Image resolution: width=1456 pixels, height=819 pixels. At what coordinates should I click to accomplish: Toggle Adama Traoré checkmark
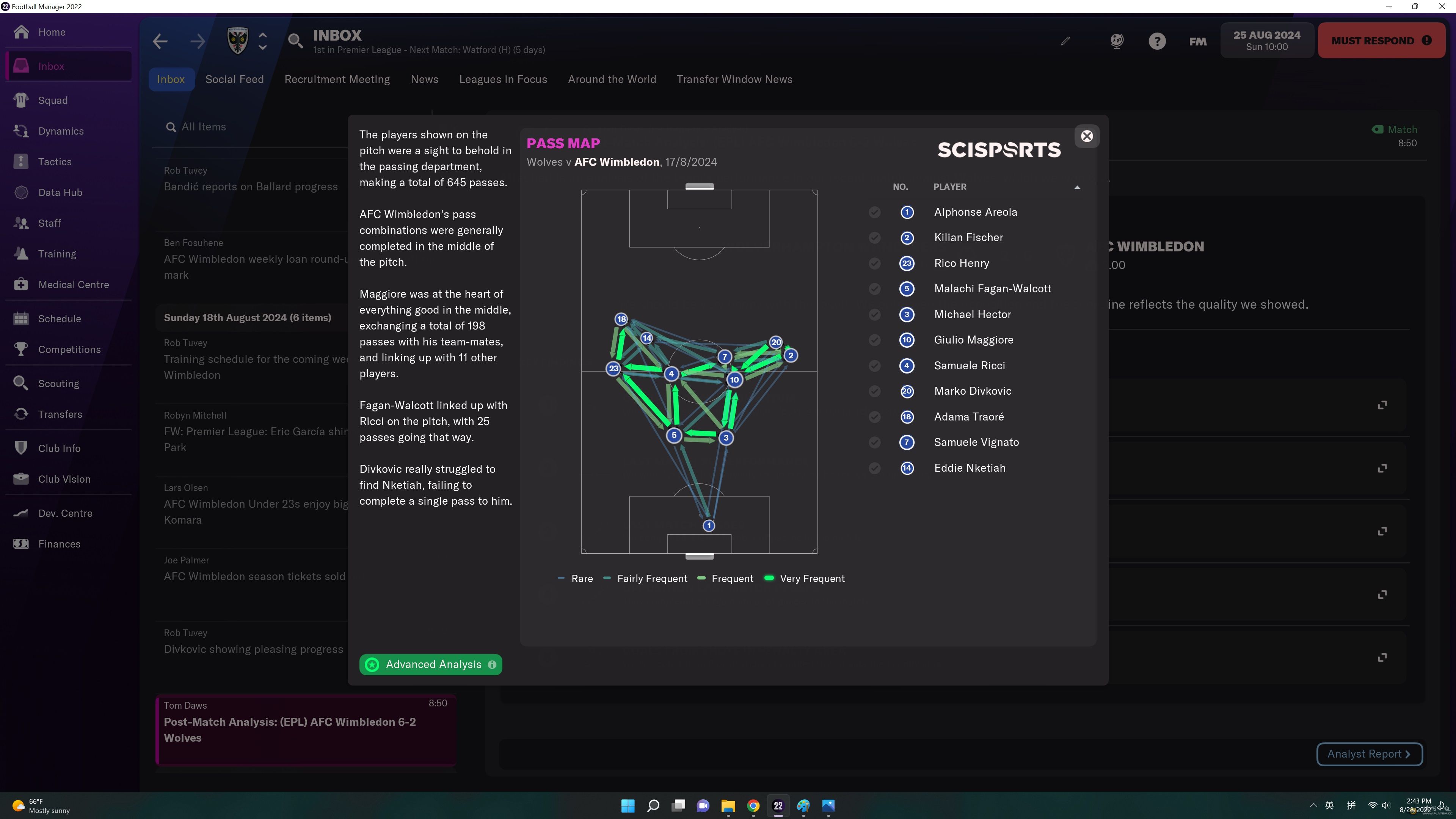point(874,417)
